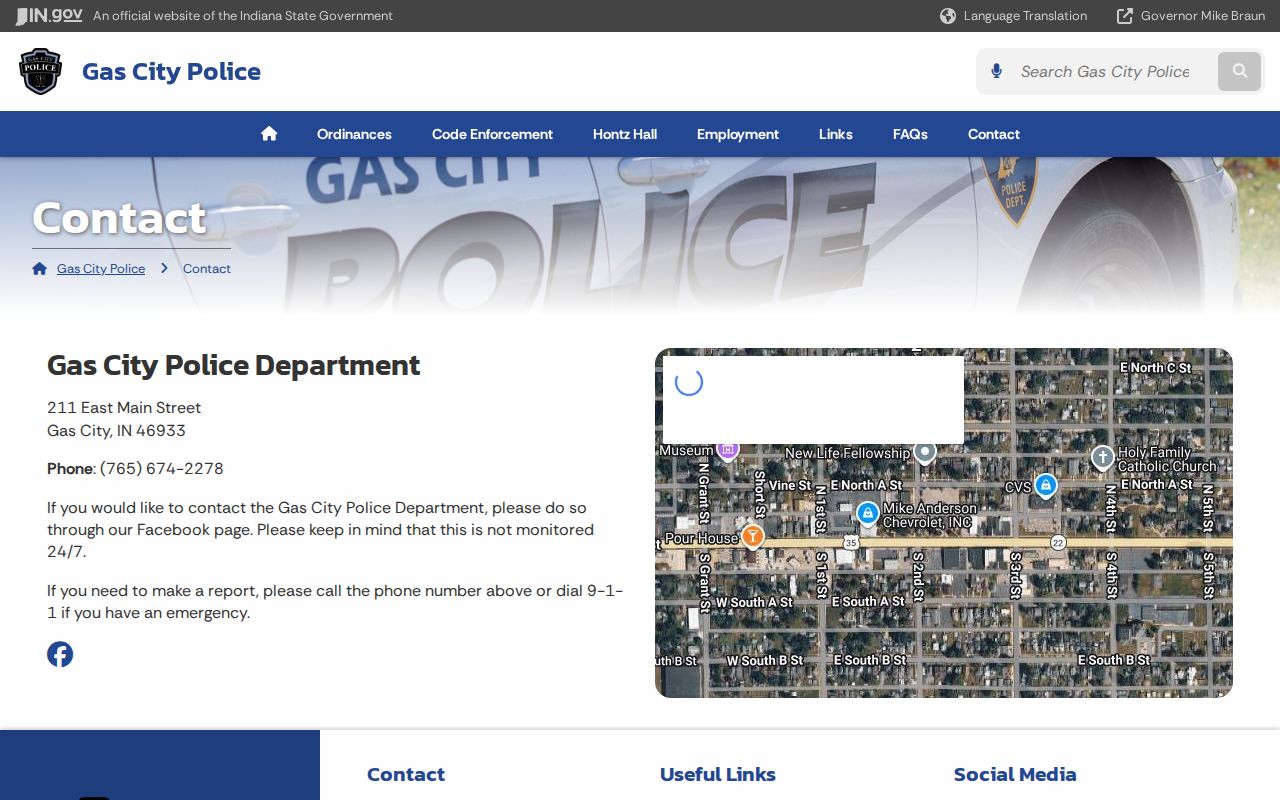The height and width of the screenshot is (800, 1280).
Task: Select Hontz Hall nav item
Action: (x=625, y=134)
